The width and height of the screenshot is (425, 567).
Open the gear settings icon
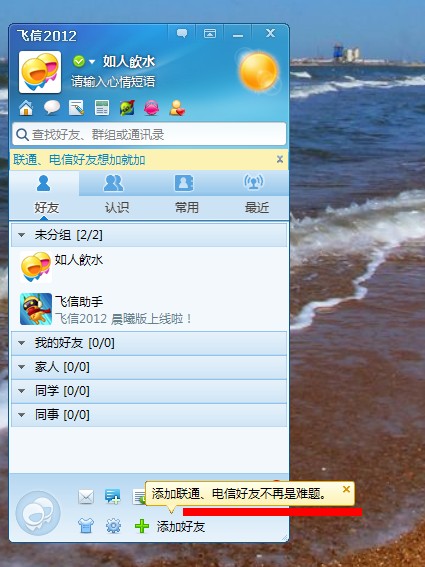point(113,526)
